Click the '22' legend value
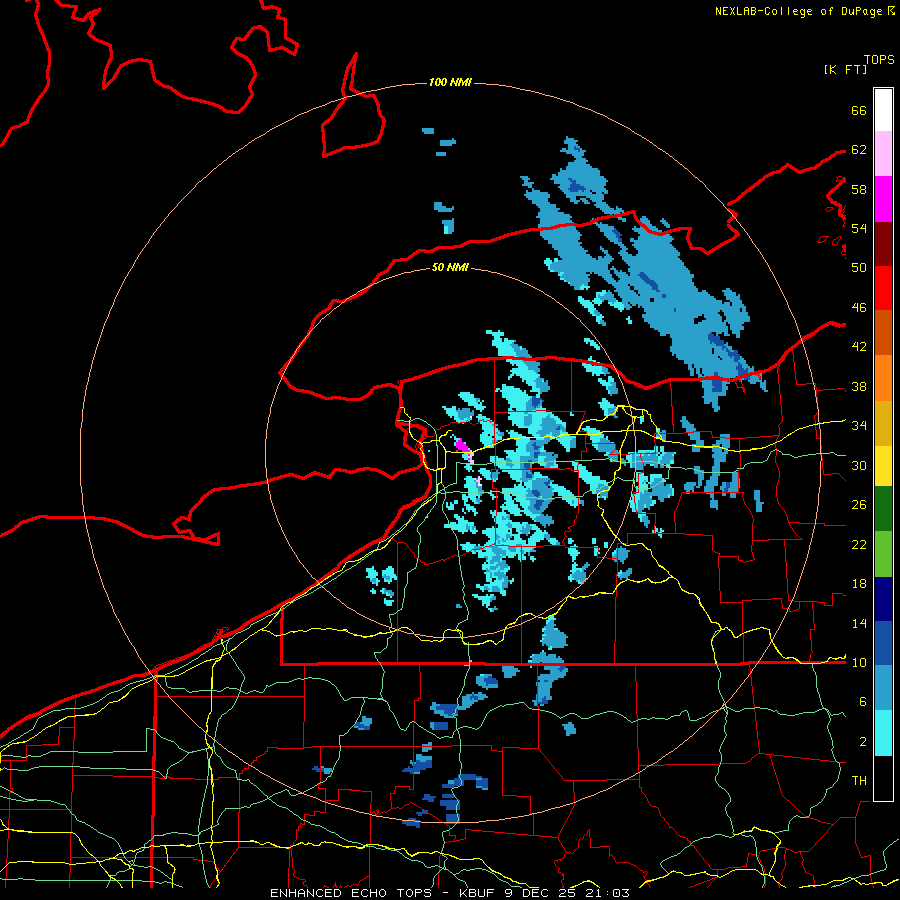Screen dimensions: 900x900 [x=859, y=545]
